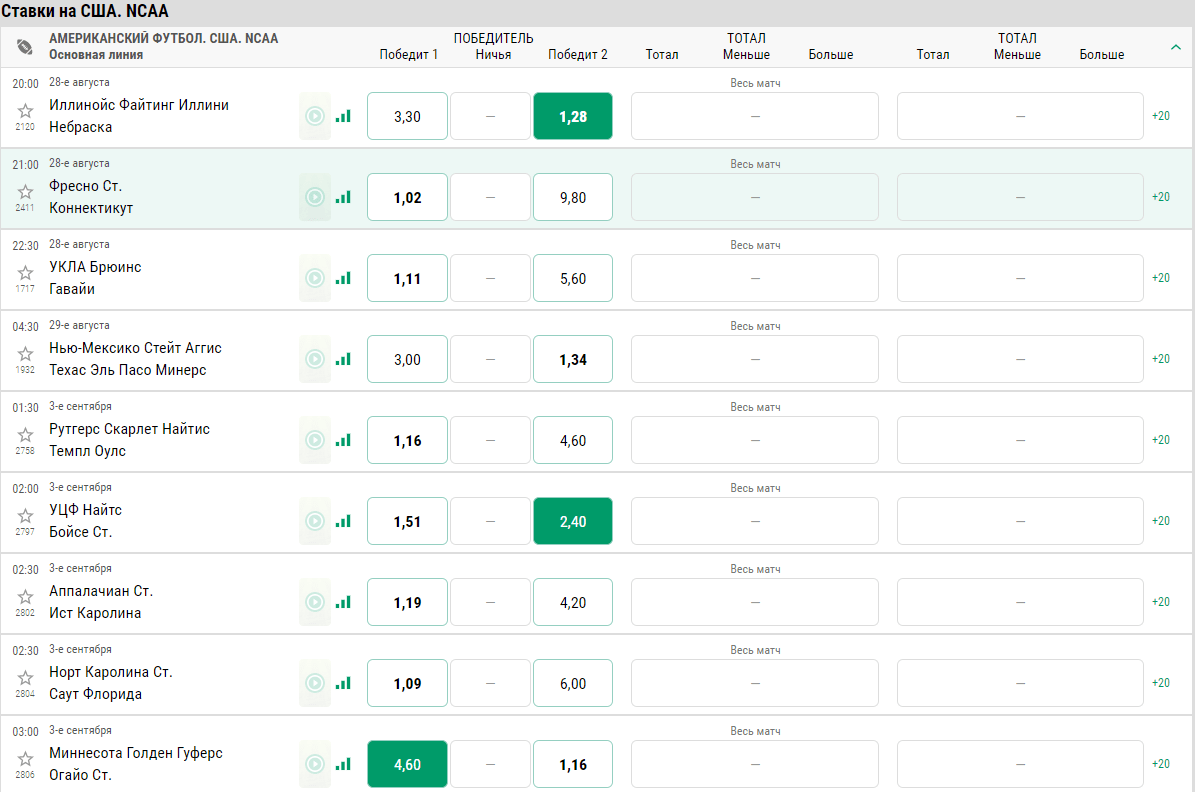
Task: Open Миннесота Голден Гуферс match details
Action: 136,764
